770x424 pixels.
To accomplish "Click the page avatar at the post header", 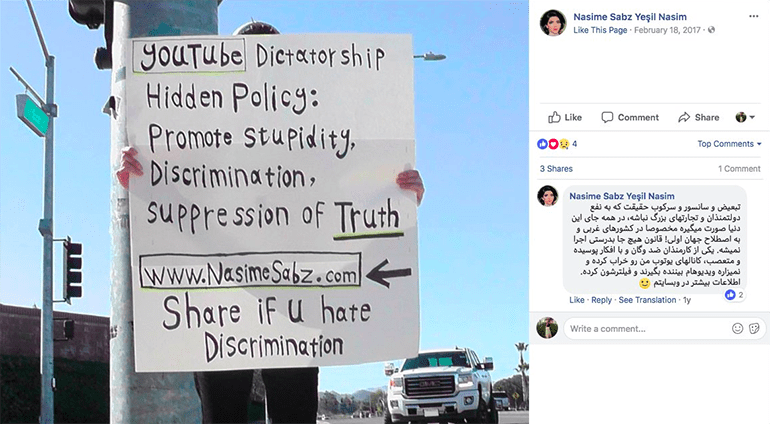I will 553,23.
